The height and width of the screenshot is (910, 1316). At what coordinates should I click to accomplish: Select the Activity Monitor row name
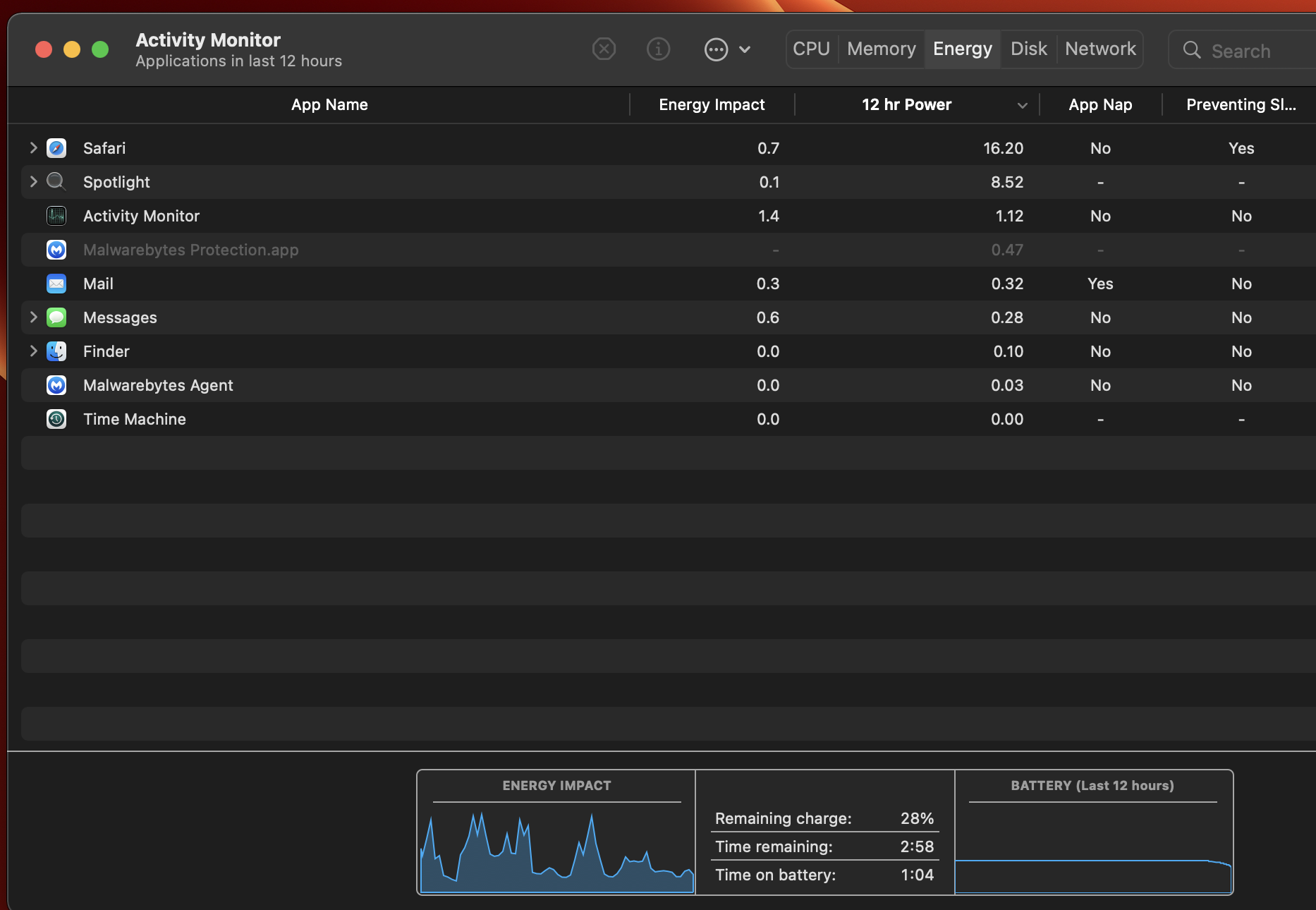[141, 216]
